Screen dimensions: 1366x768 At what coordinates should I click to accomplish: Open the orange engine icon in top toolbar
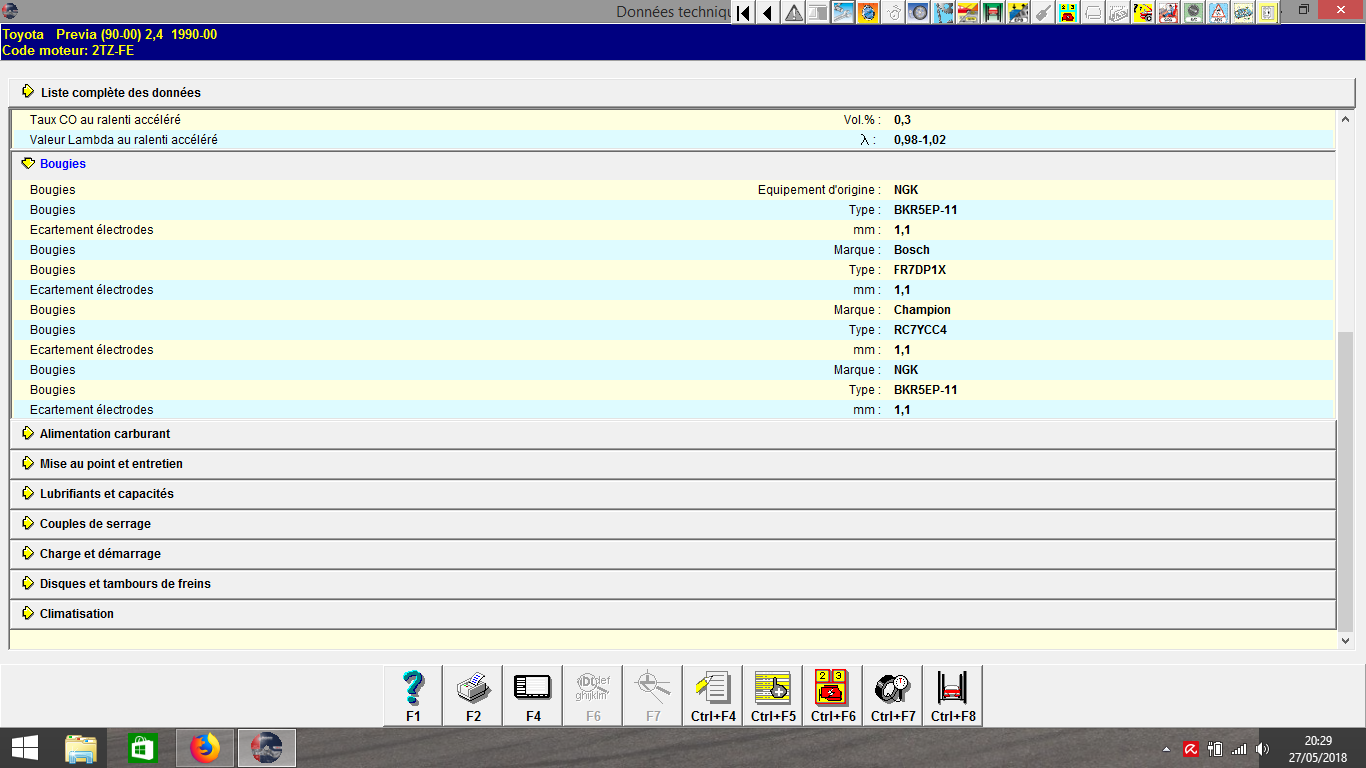pos(867,13)
